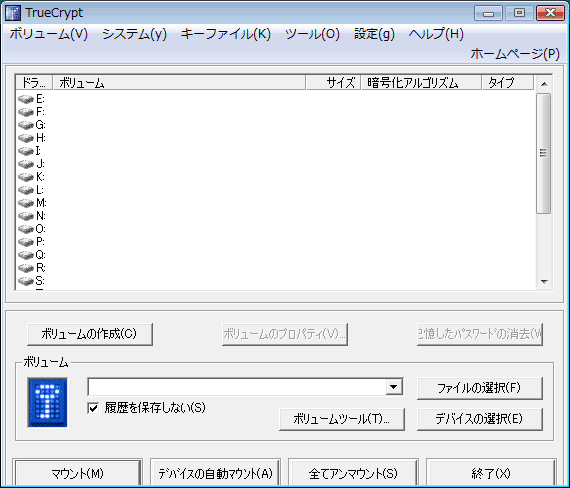Click the ボリュームの作成(C) button
The image size is (570, 488).
click(x=90, y=334)
